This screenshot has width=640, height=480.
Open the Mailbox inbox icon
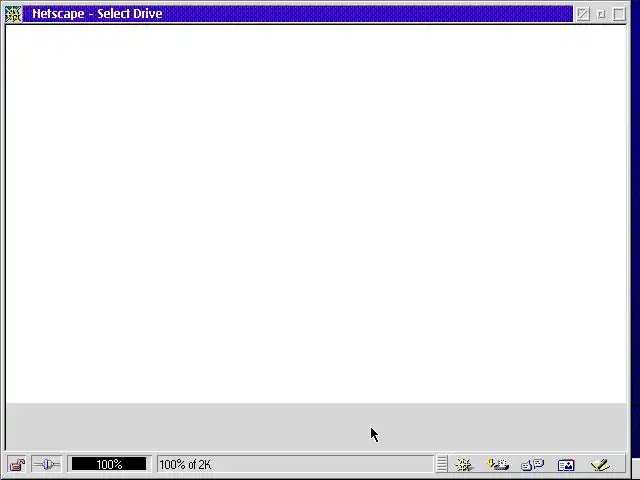tap(498, 464)
